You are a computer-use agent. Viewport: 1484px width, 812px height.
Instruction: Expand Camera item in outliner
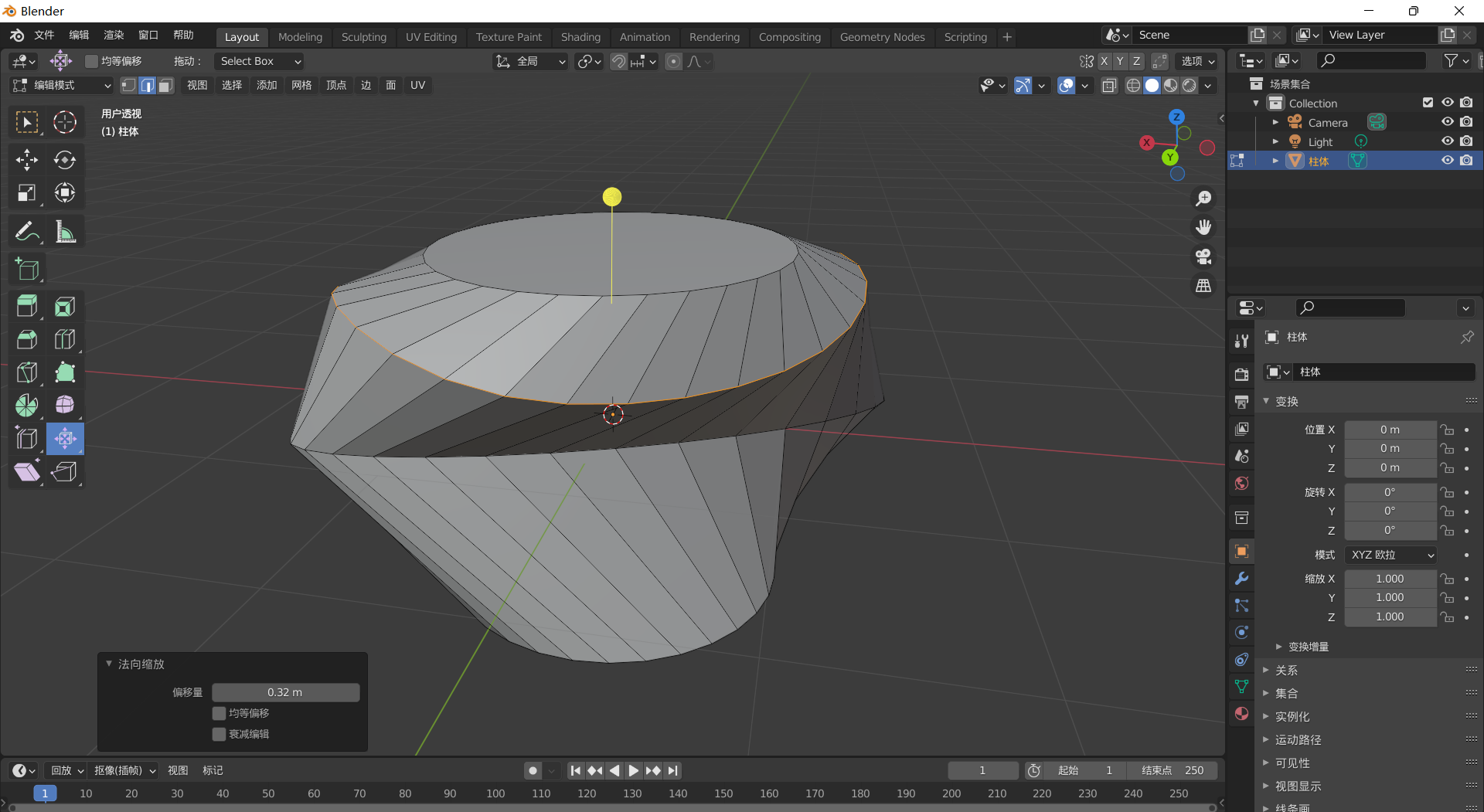tap(1275, 122)
